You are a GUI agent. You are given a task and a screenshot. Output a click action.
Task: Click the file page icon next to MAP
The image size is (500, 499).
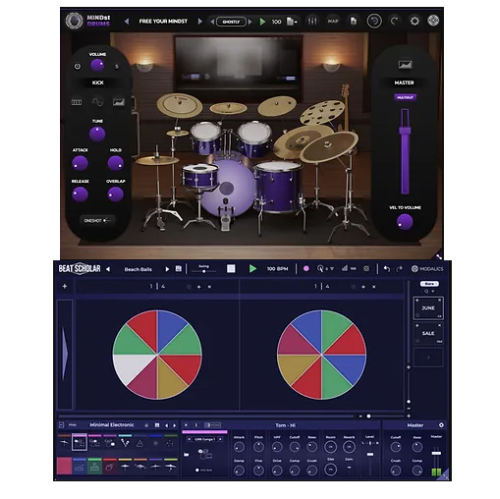pos(353,21)
